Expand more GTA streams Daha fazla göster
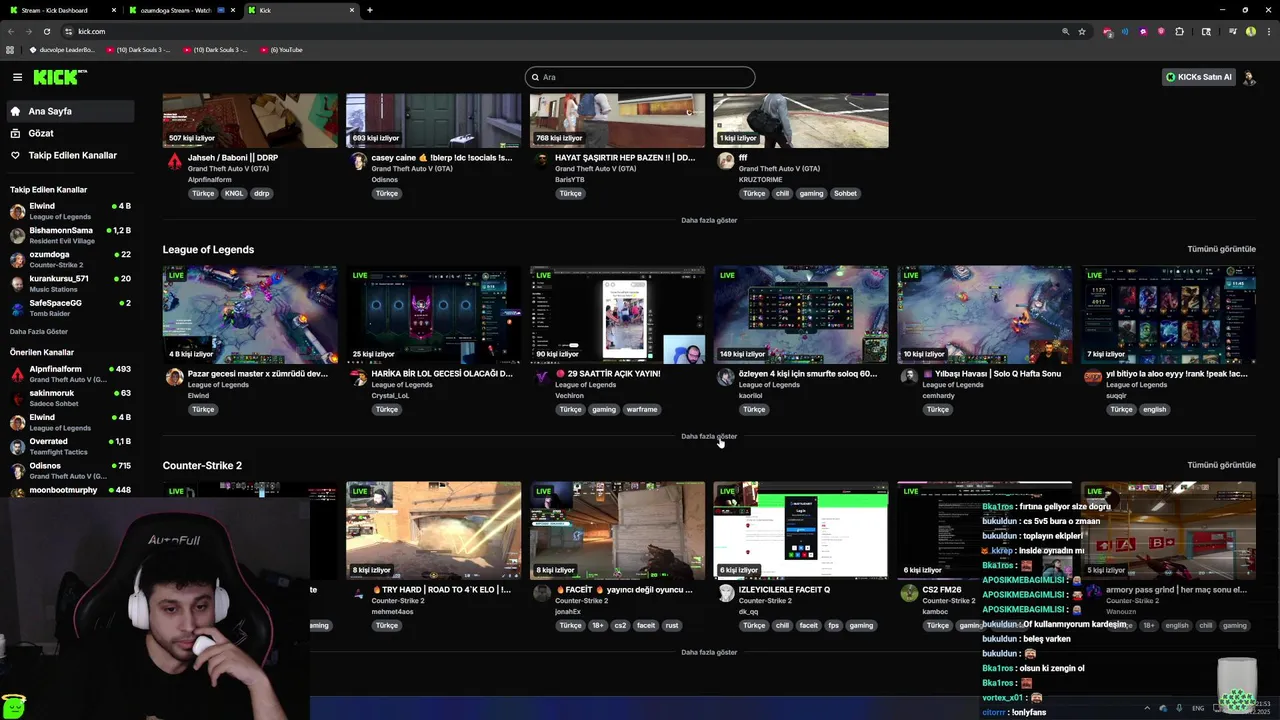The height and width of the screenshot is (720, 1280). click(x=709, y=220)
